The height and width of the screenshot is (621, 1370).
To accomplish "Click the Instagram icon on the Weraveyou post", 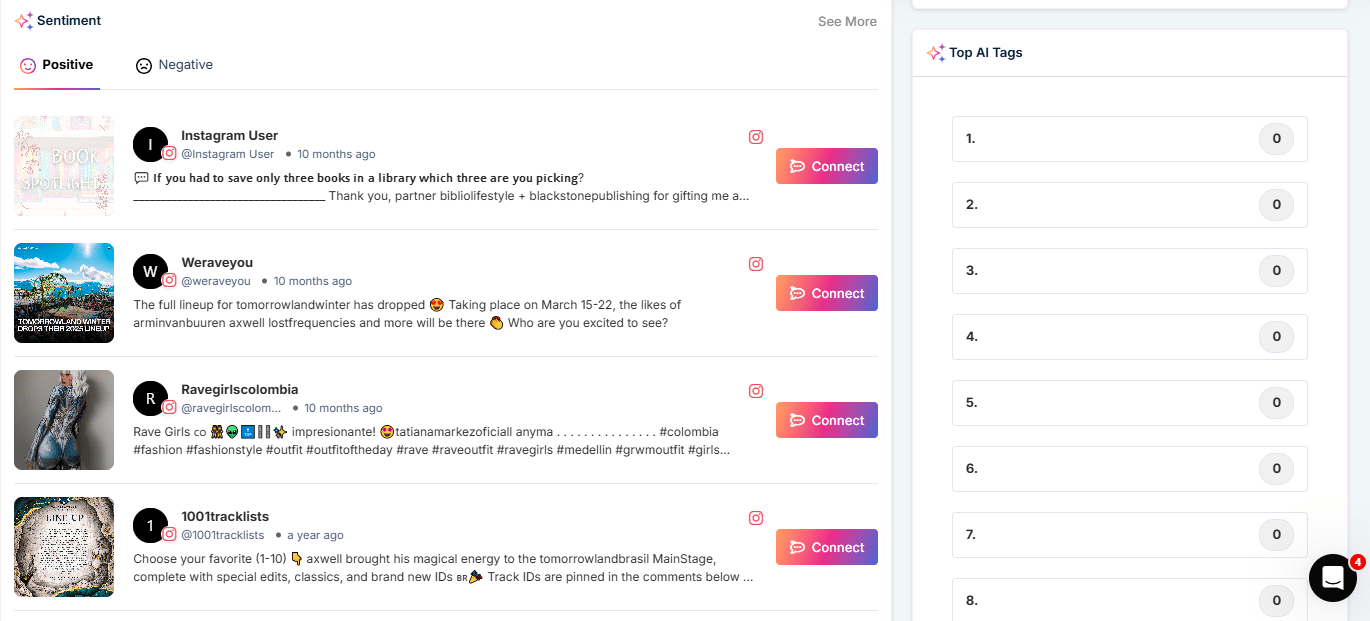I will pyautogui.click(x=756, y=264).
